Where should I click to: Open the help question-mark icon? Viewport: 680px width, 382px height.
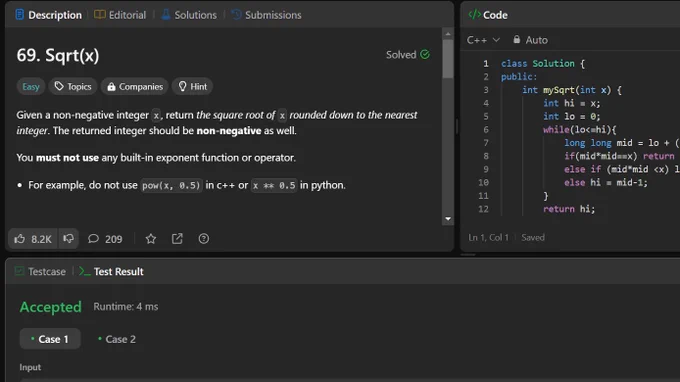click(x=203, y=238)
